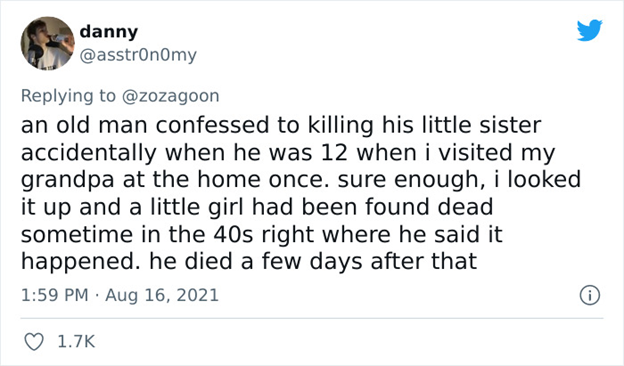Click the "Replying to" label

coord(68,96)
